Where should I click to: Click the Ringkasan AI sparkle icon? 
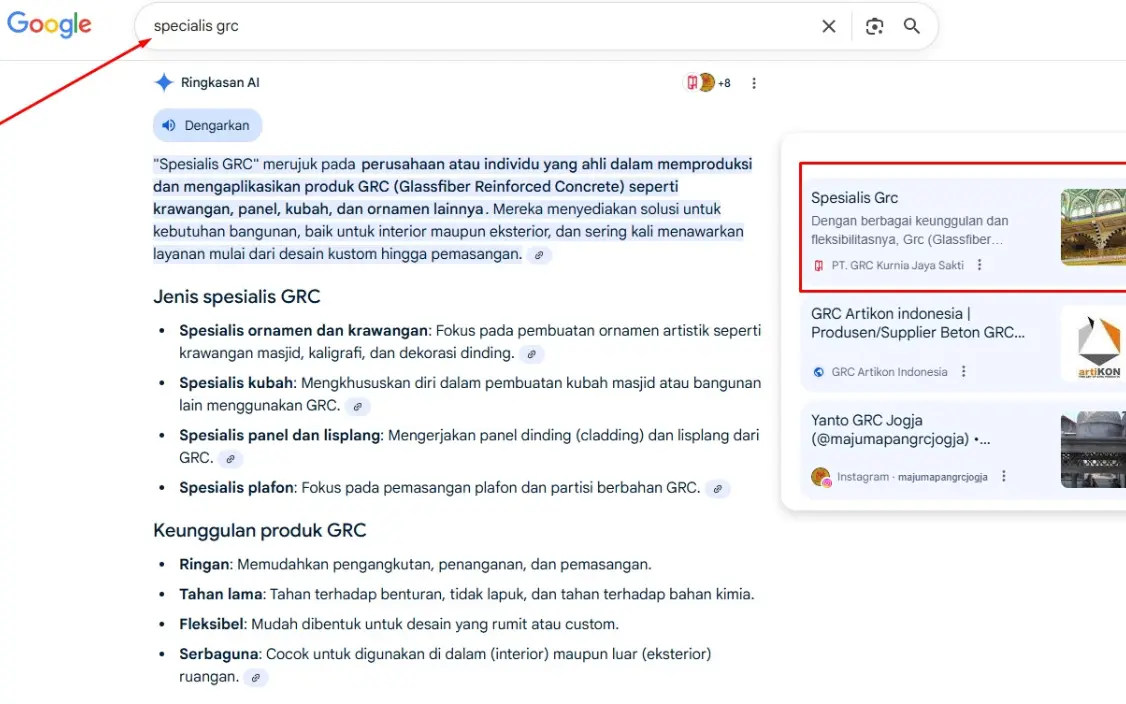pyautogui.click(x=164, y=83)
